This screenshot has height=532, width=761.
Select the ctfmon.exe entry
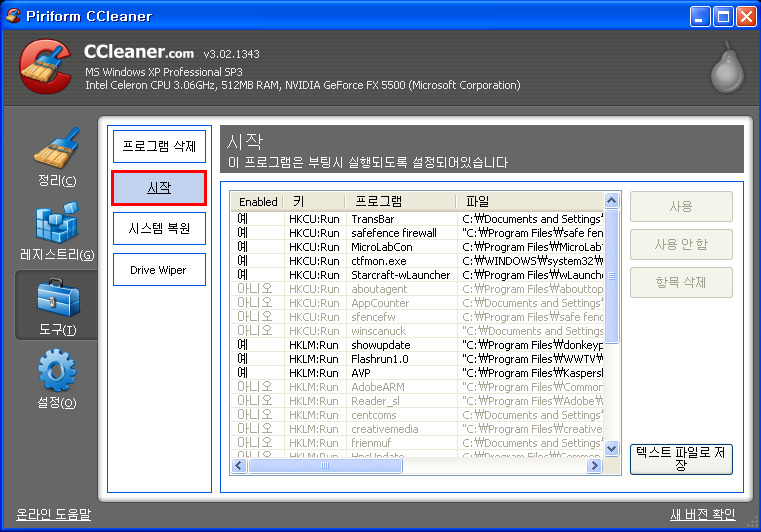point(417,261)
